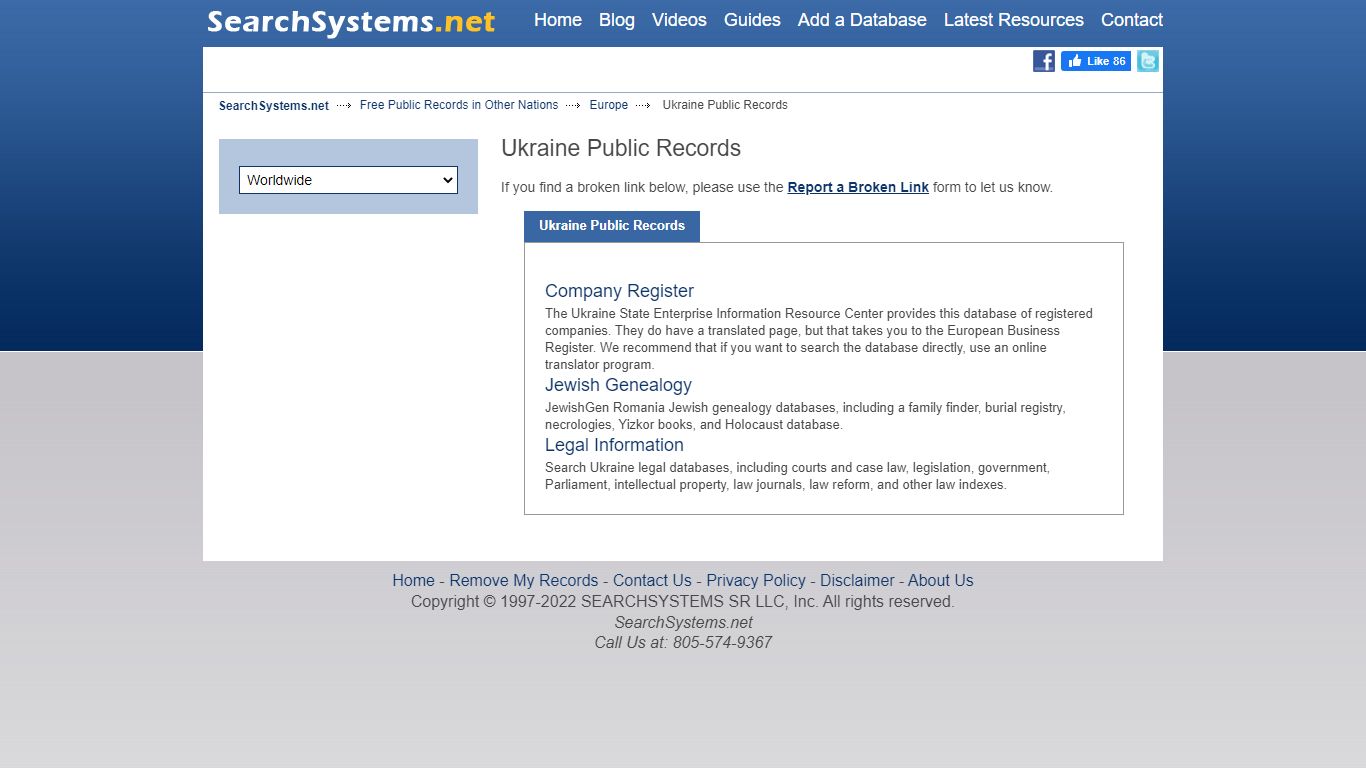The width and height of the screenshot is (1366, 768).
Task: Open the Privacy Policy footer link
Action: coord(756,580)
